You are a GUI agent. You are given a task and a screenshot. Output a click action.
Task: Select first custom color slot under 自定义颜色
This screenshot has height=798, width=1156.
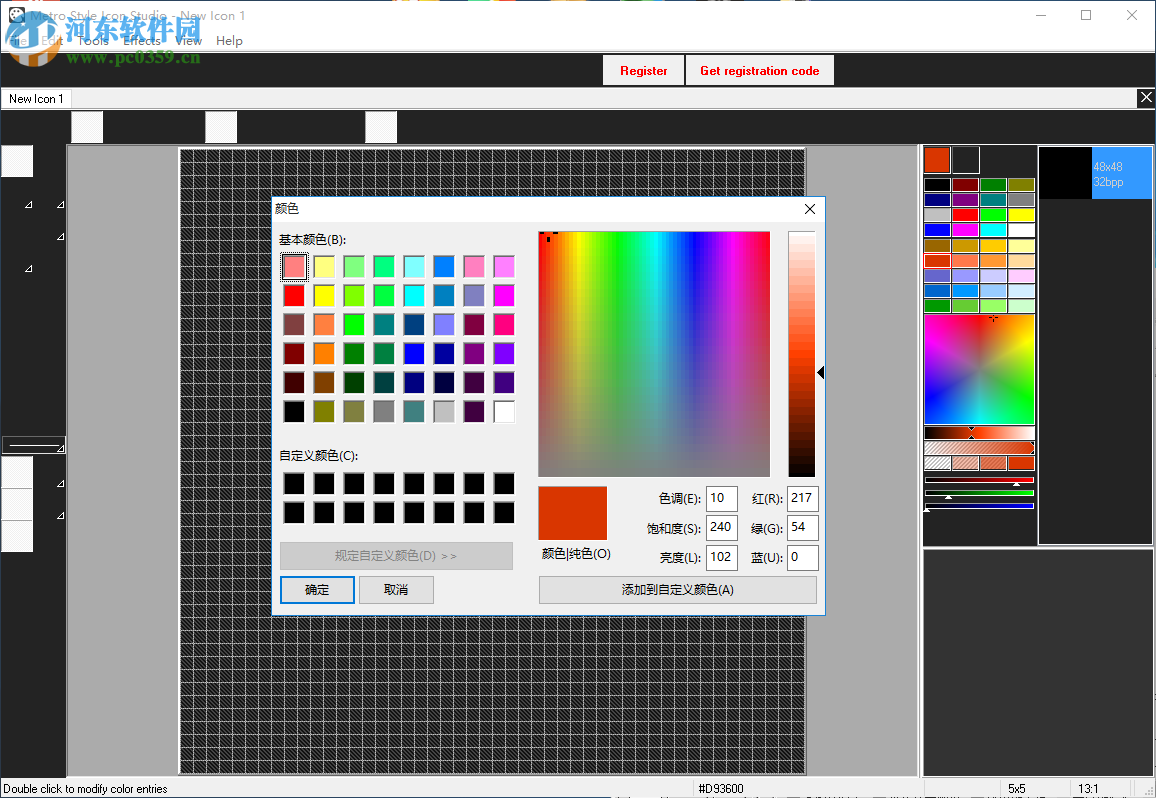[x=293, y=484]
